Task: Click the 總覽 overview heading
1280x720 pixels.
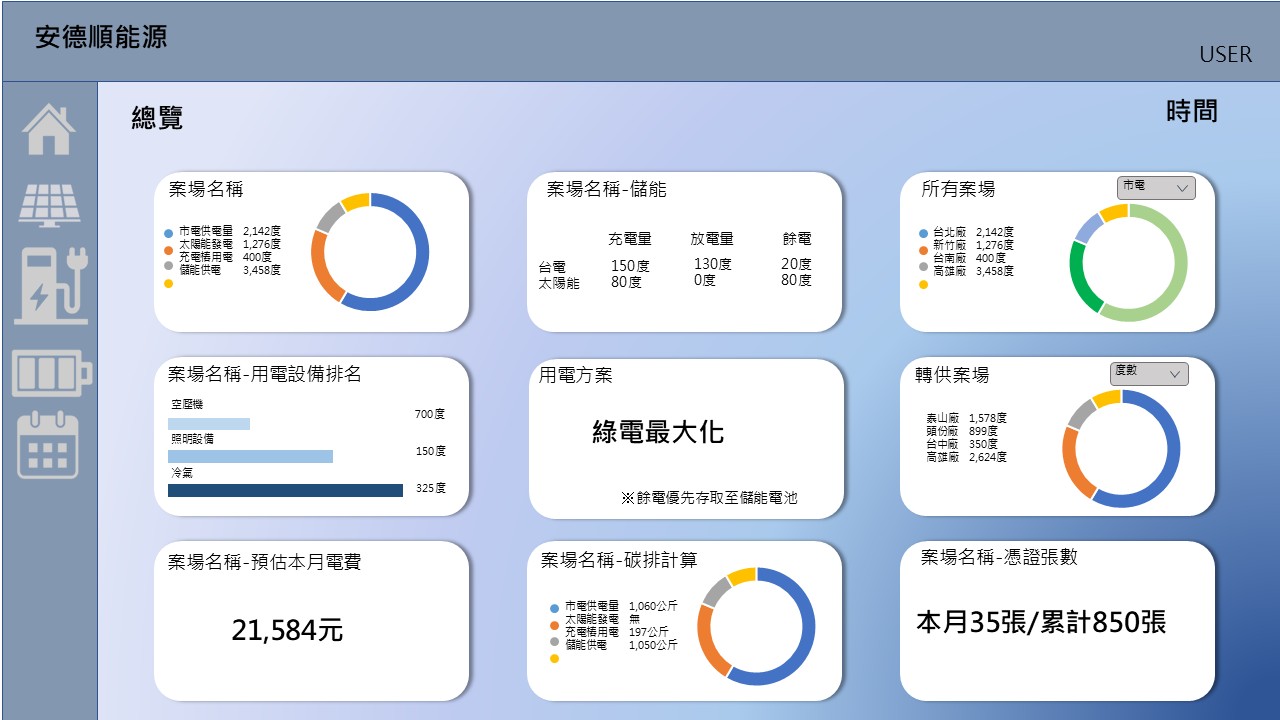Action: 157,118
